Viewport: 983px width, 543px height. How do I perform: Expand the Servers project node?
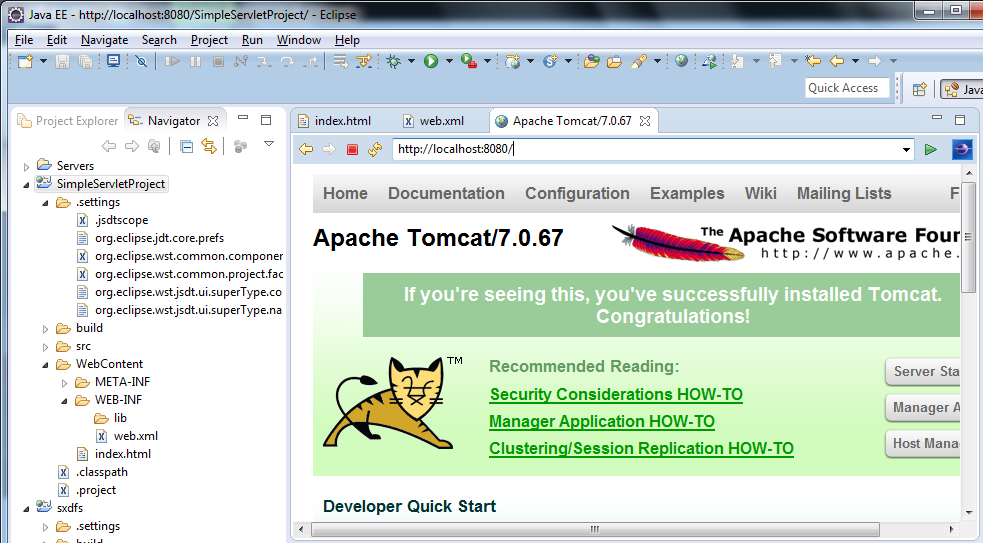[x=26, y=167]
